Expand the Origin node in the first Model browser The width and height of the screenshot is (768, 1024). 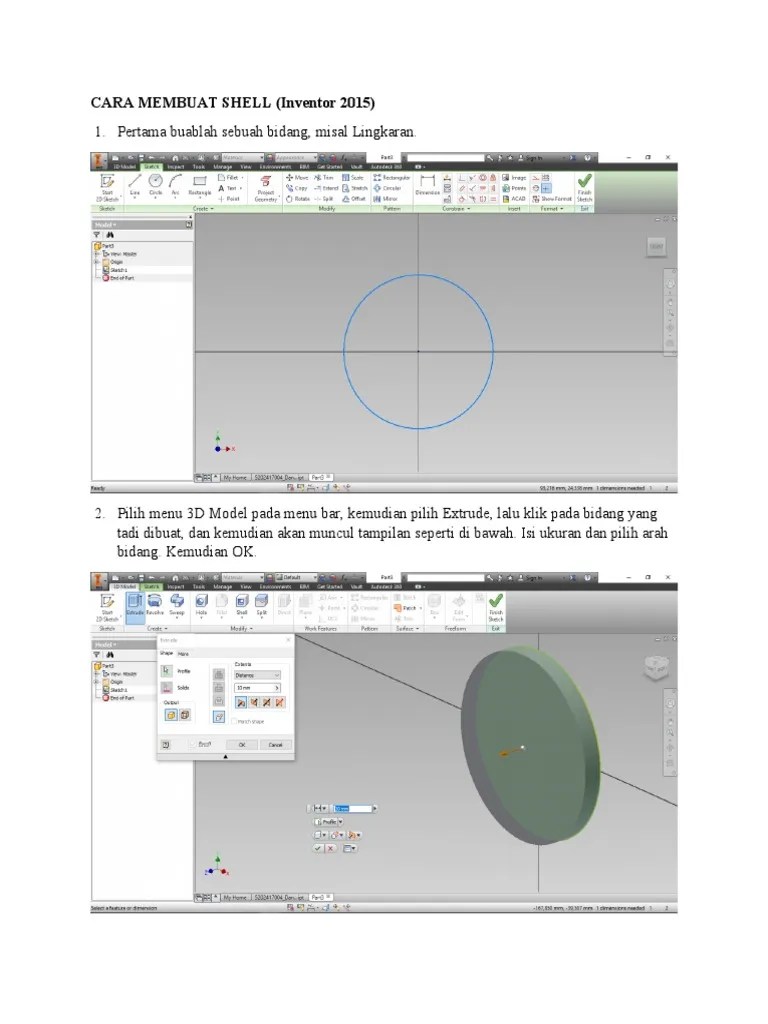coord(97,262)
